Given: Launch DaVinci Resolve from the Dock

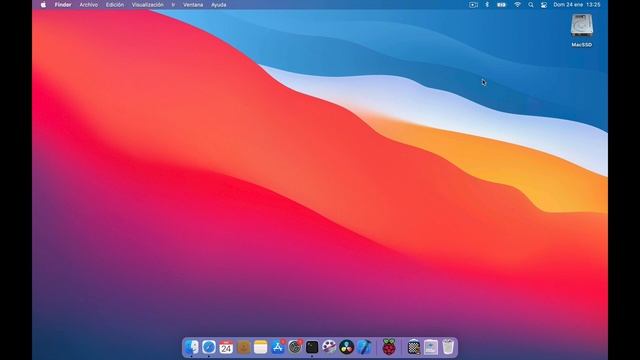Looking at the screenshot, I should (347, 347).
